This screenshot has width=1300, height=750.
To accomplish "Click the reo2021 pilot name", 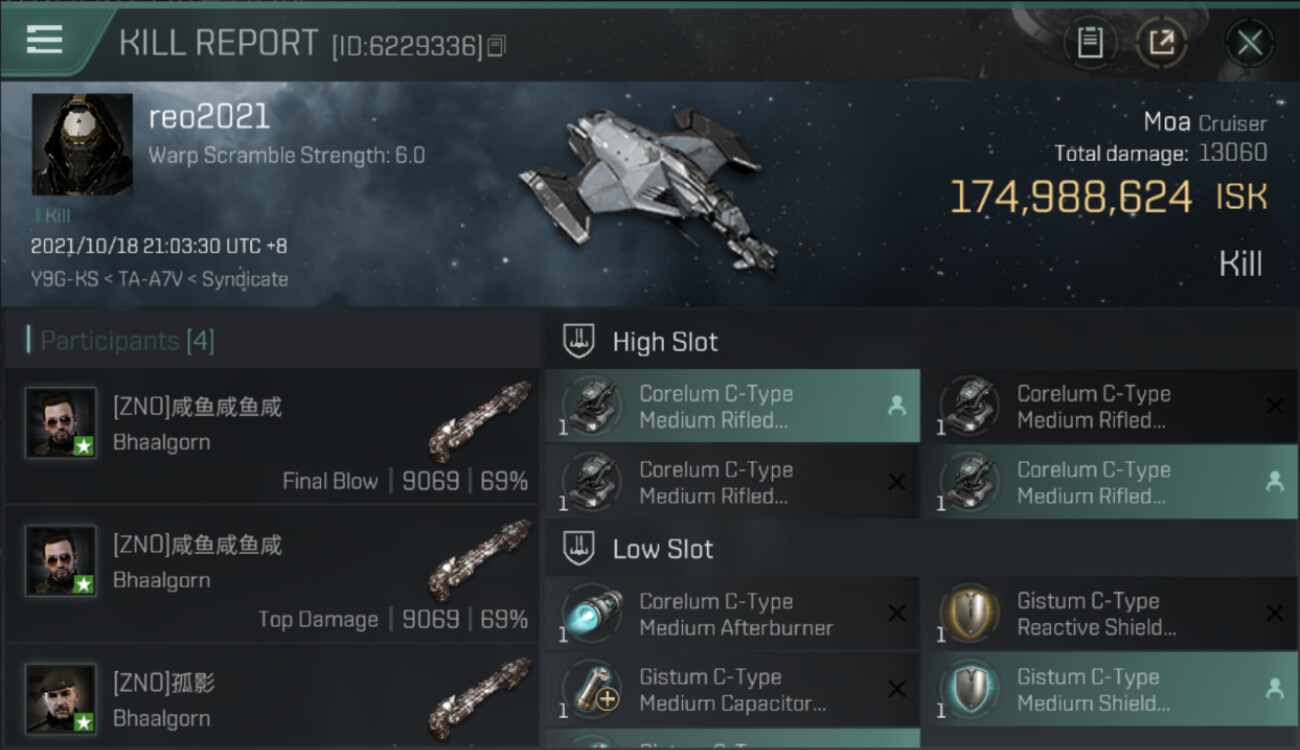I will tap(209, 117).
